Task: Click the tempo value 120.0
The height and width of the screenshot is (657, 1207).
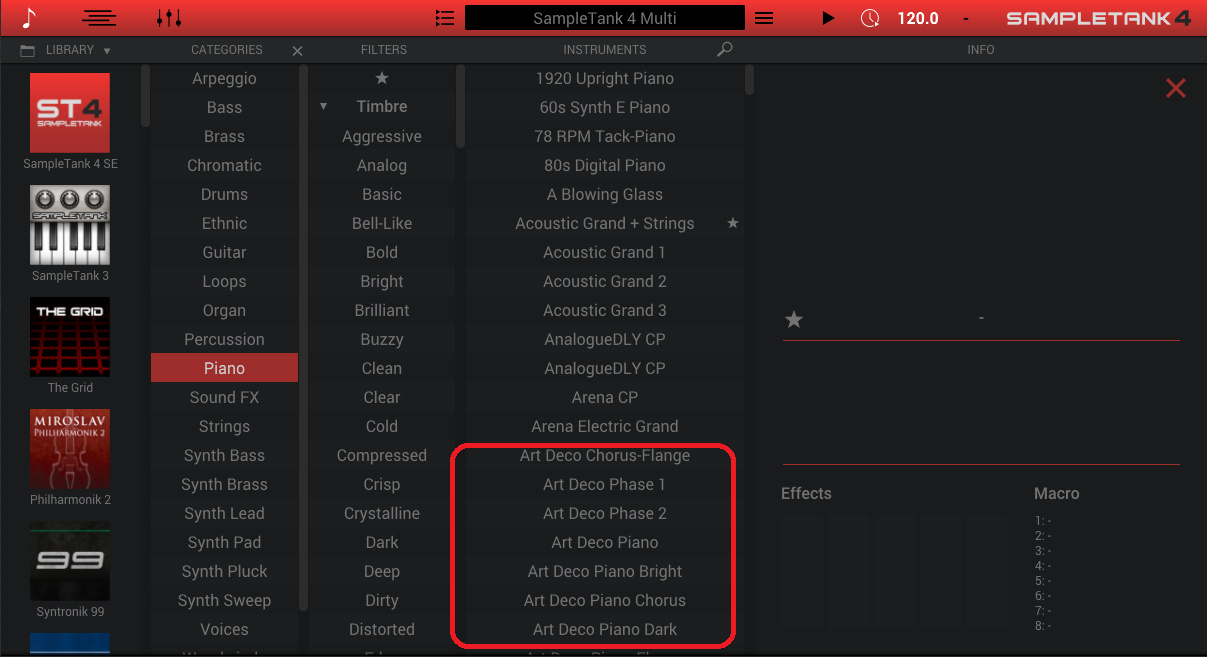Action: [x=918, y=18]
